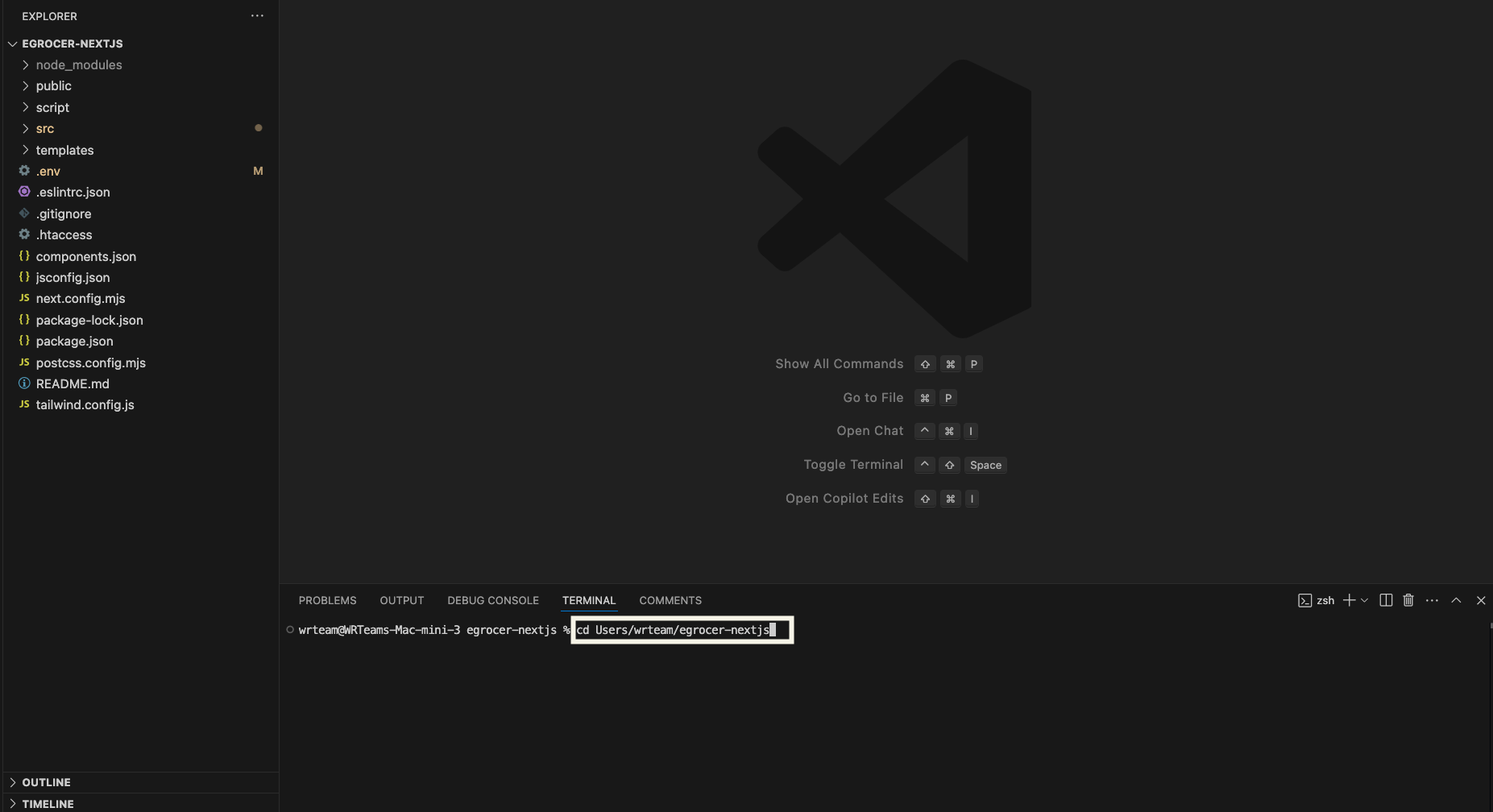Switch to the DEBUG CONSOLE tab

pos(493,600)
